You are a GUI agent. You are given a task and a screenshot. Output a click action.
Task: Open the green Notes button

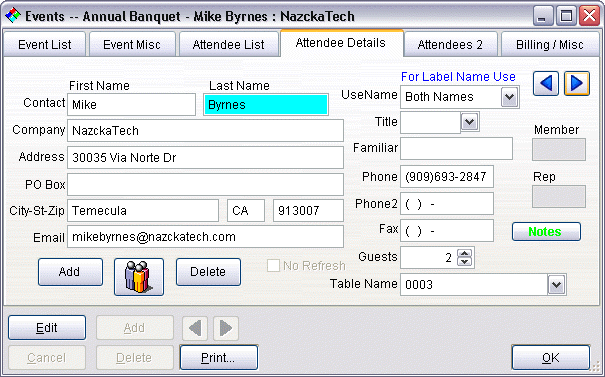(x=546, y=232)
